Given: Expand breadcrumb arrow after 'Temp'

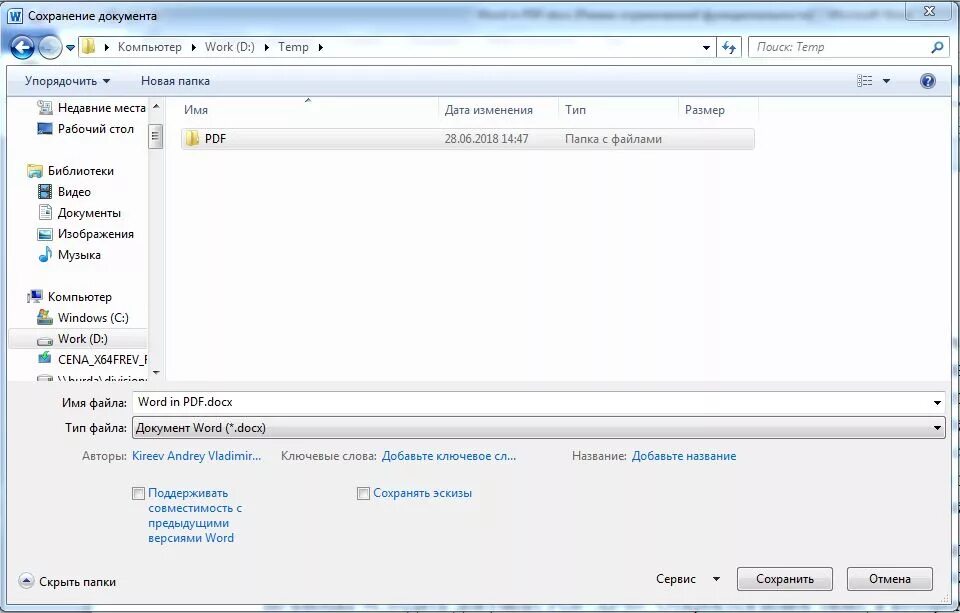Looking at the screenshot, I should pyautogui.click(x=320, y=48).
